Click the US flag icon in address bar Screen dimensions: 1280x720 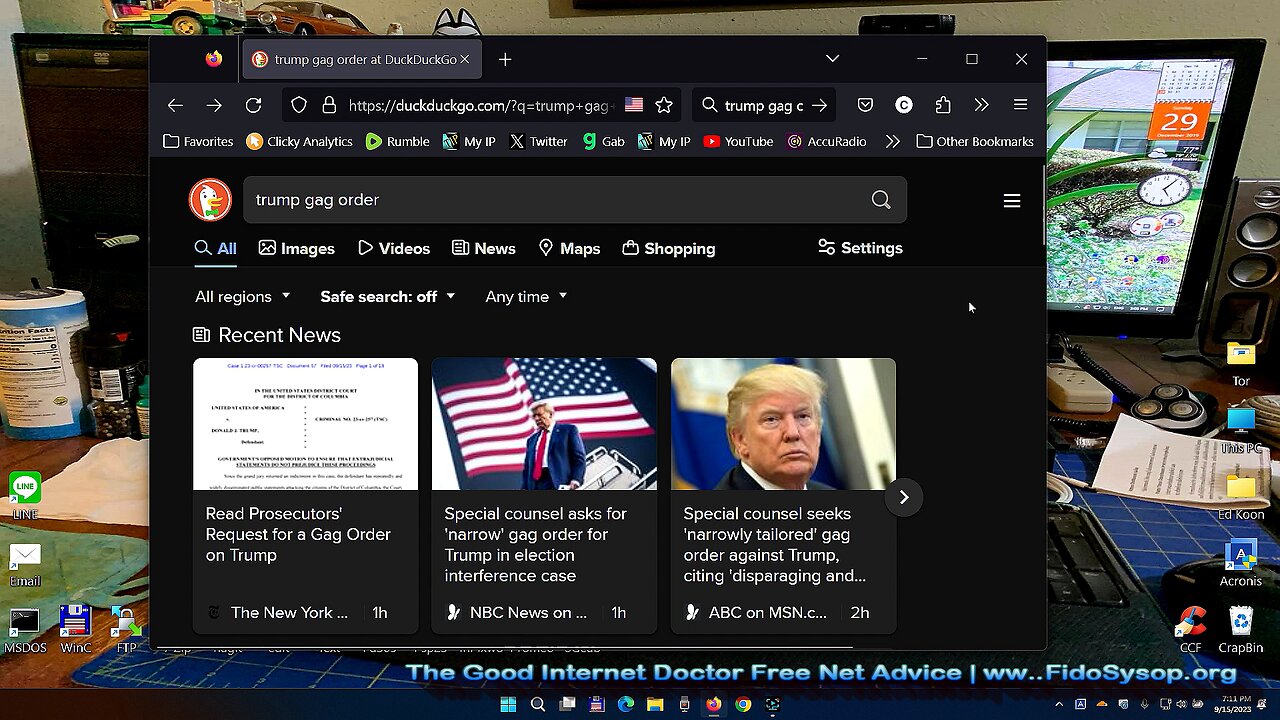[x=634, y=105]
